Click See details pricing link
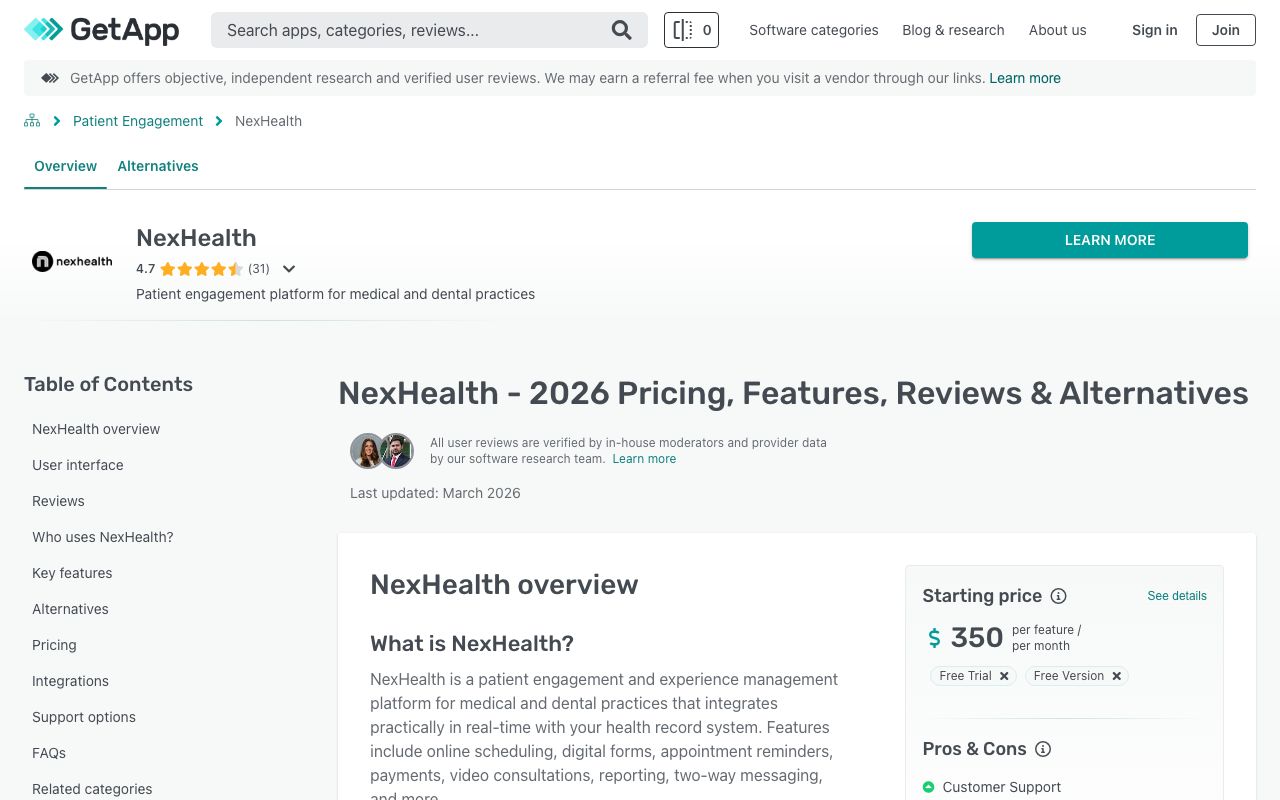This screenshot has height=800, width=1280. (x=1177, y=596)
